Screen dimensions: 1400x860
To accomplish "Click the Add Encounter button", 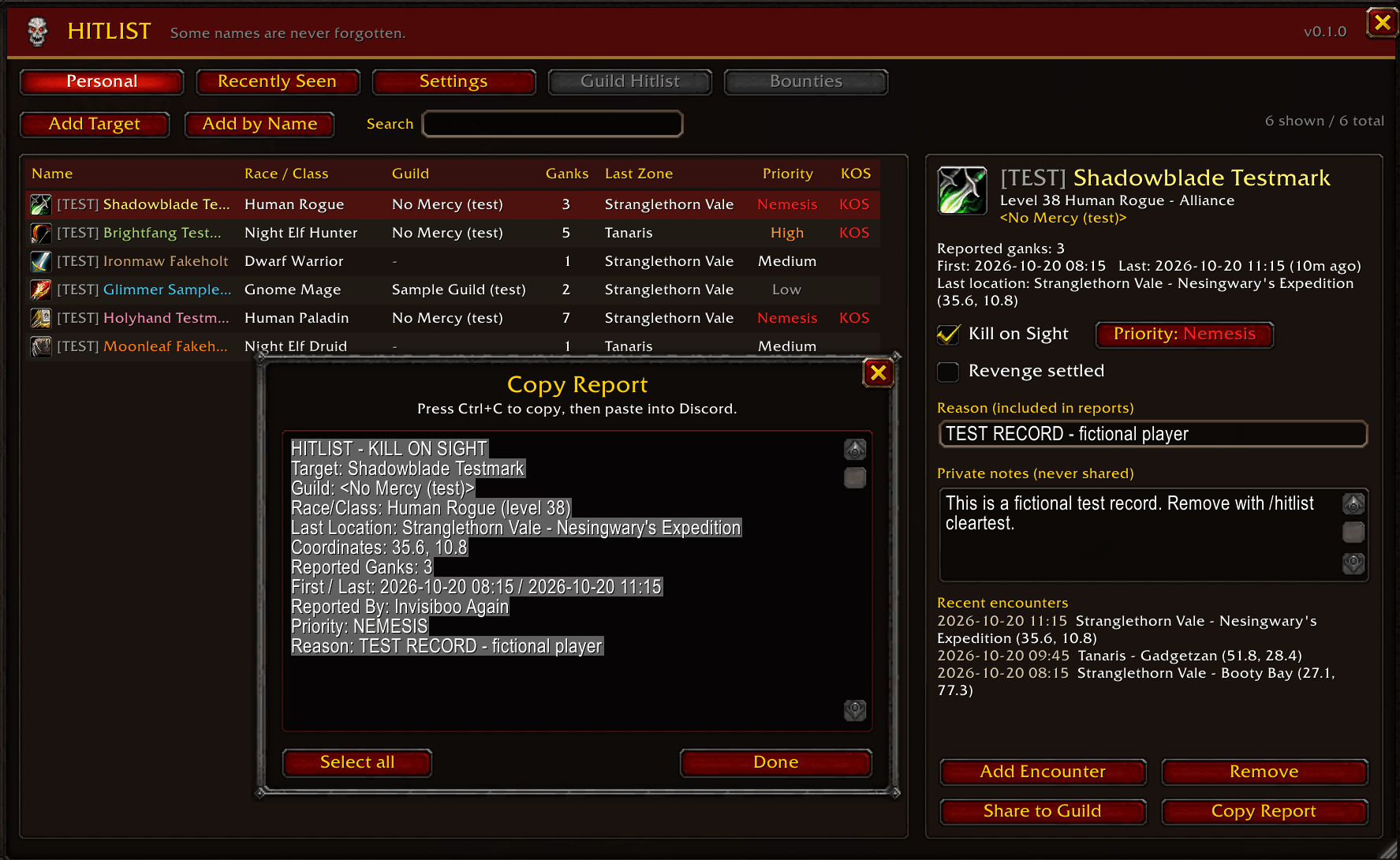I will tap(1043, 772).
